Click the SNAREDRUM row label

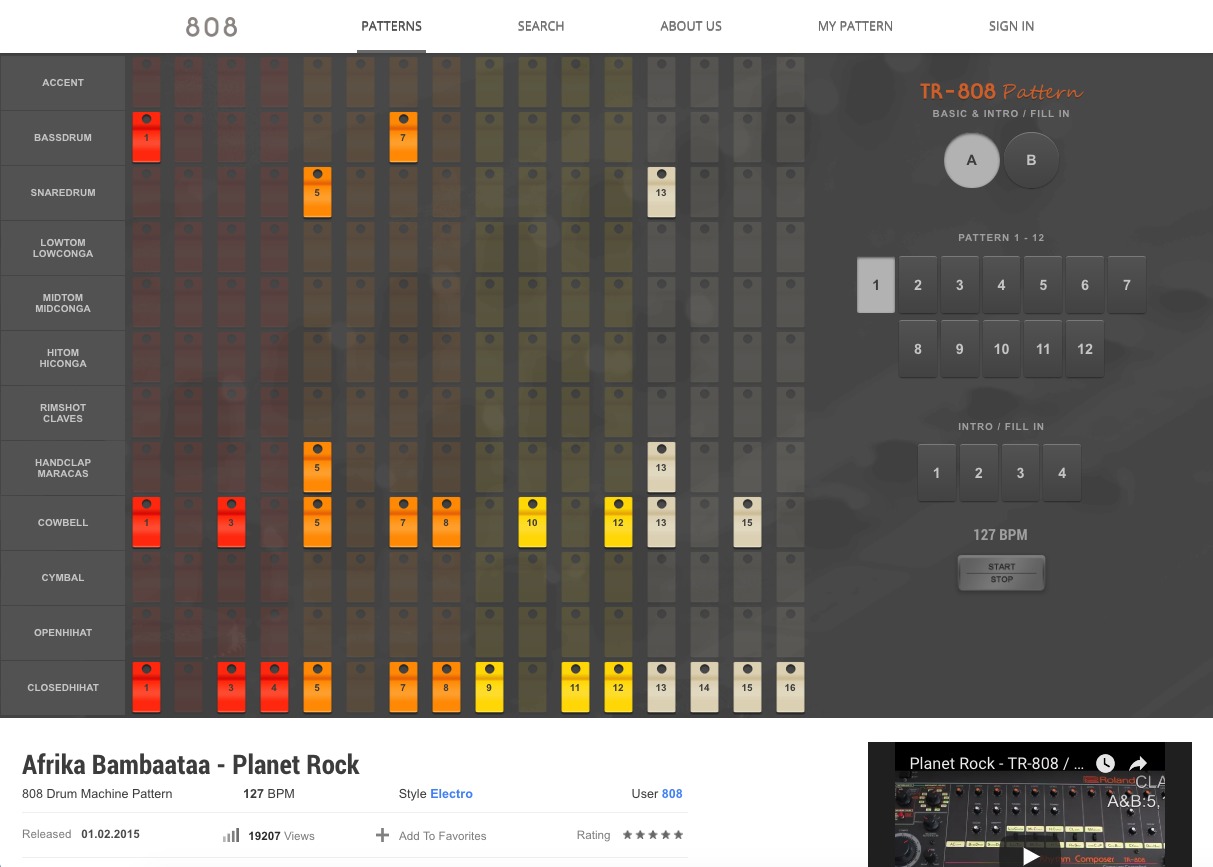pos(63,192)
